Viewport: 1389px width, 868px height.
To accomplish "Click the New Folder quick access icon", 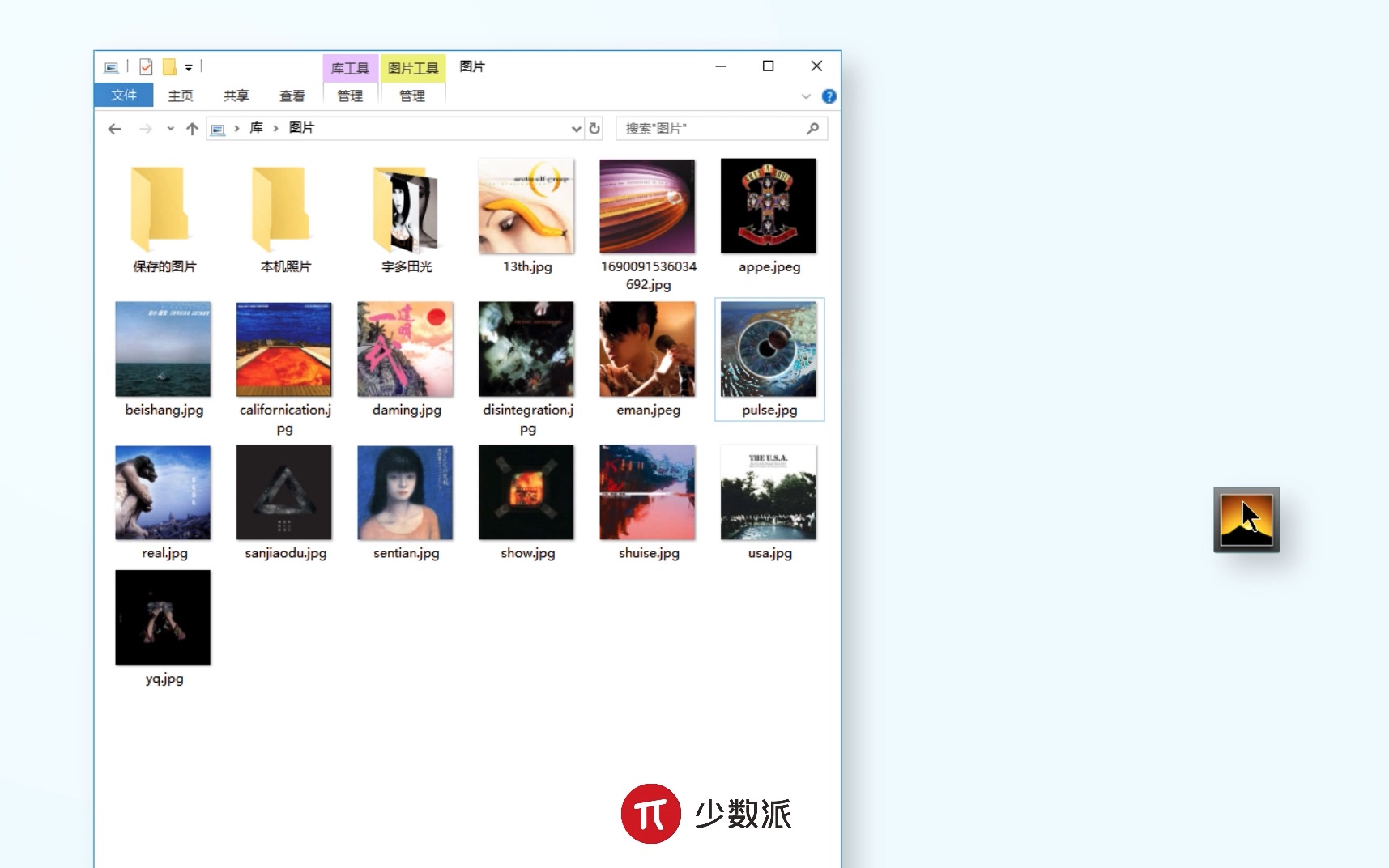I will [169, 67].
